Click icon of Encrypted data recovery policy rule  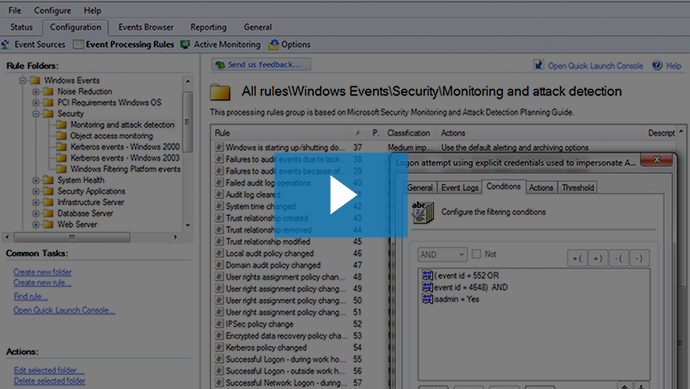(x=219, y=335)
